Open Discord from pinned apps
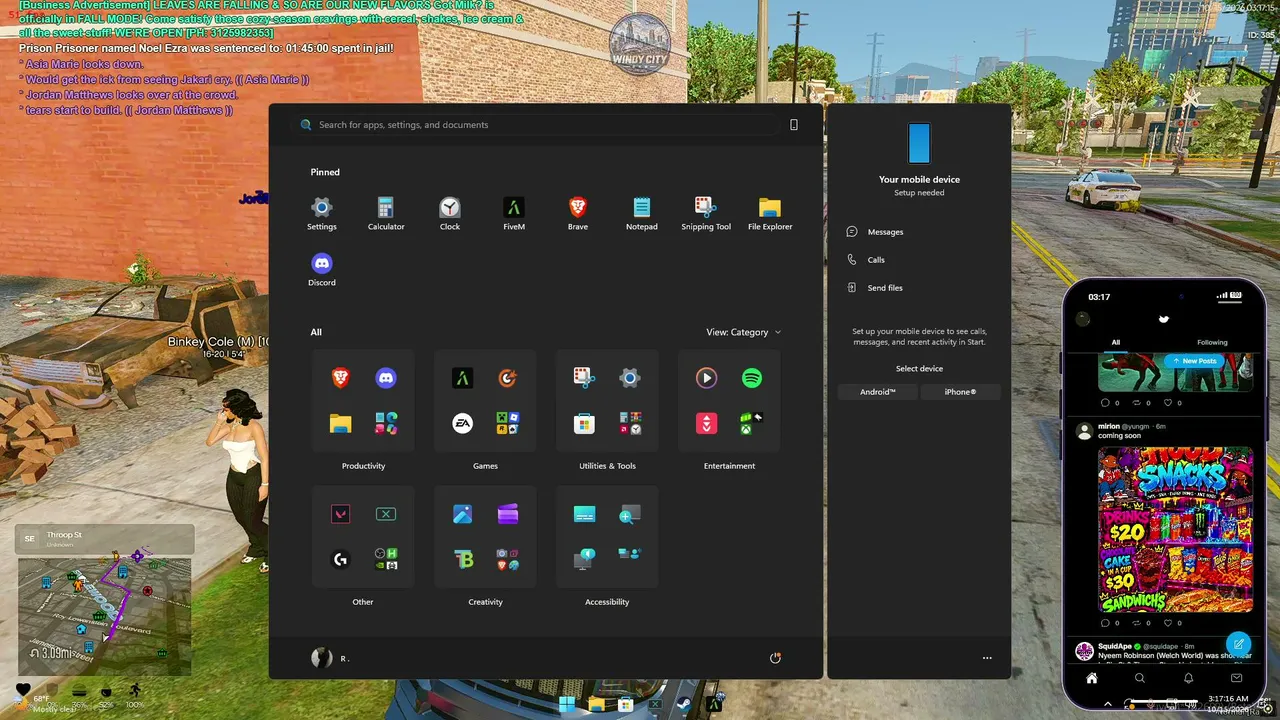This screenshot has height=720, width=1280. click(x=321, y=269)
